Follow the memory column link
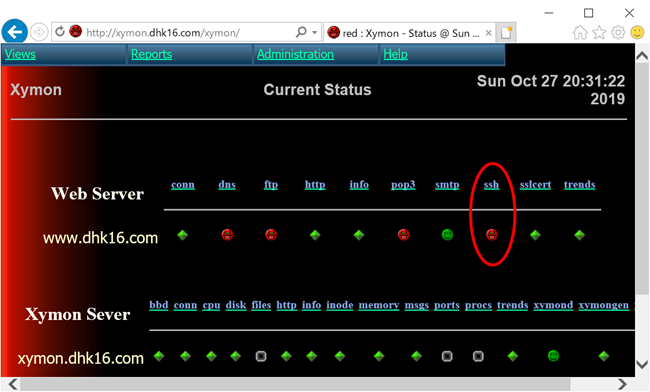The image size is (650, 392). [379, 305]
